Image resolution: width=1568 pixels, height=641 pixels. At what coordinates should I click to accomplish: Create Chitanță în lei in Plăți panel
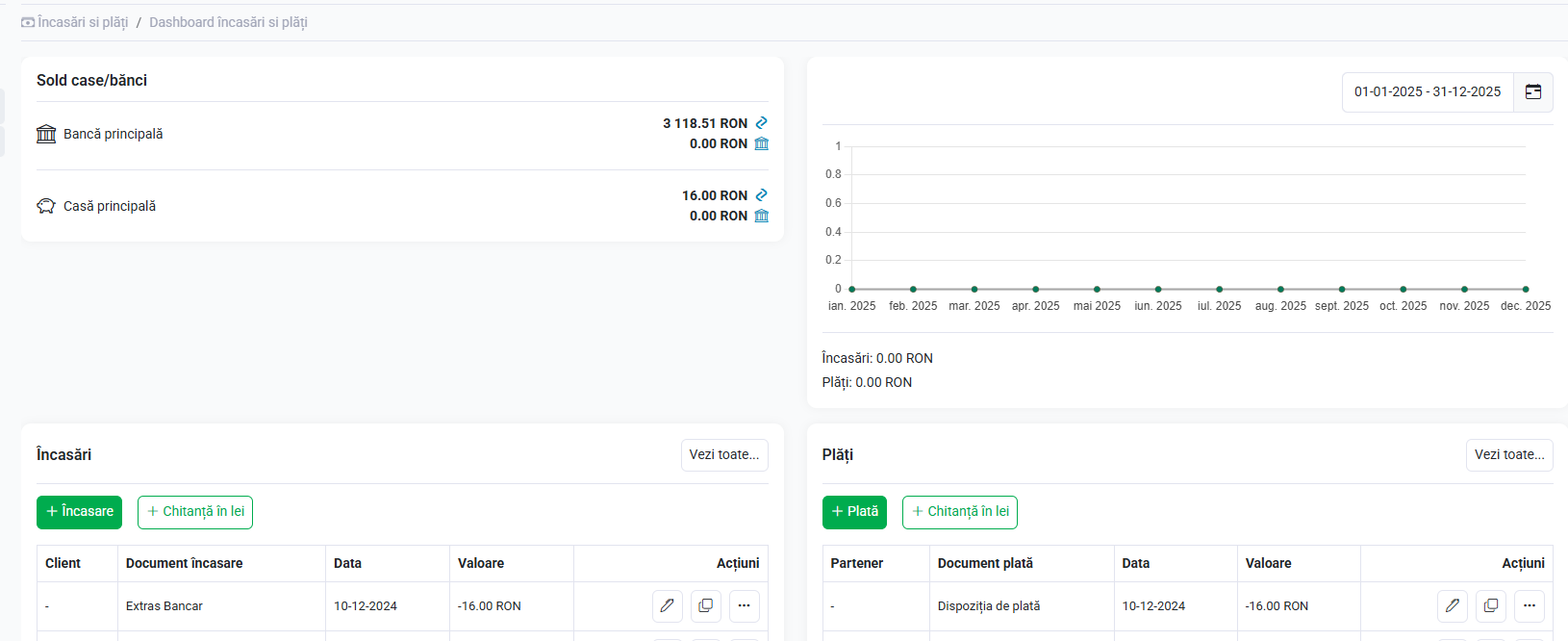click(960, 512)
